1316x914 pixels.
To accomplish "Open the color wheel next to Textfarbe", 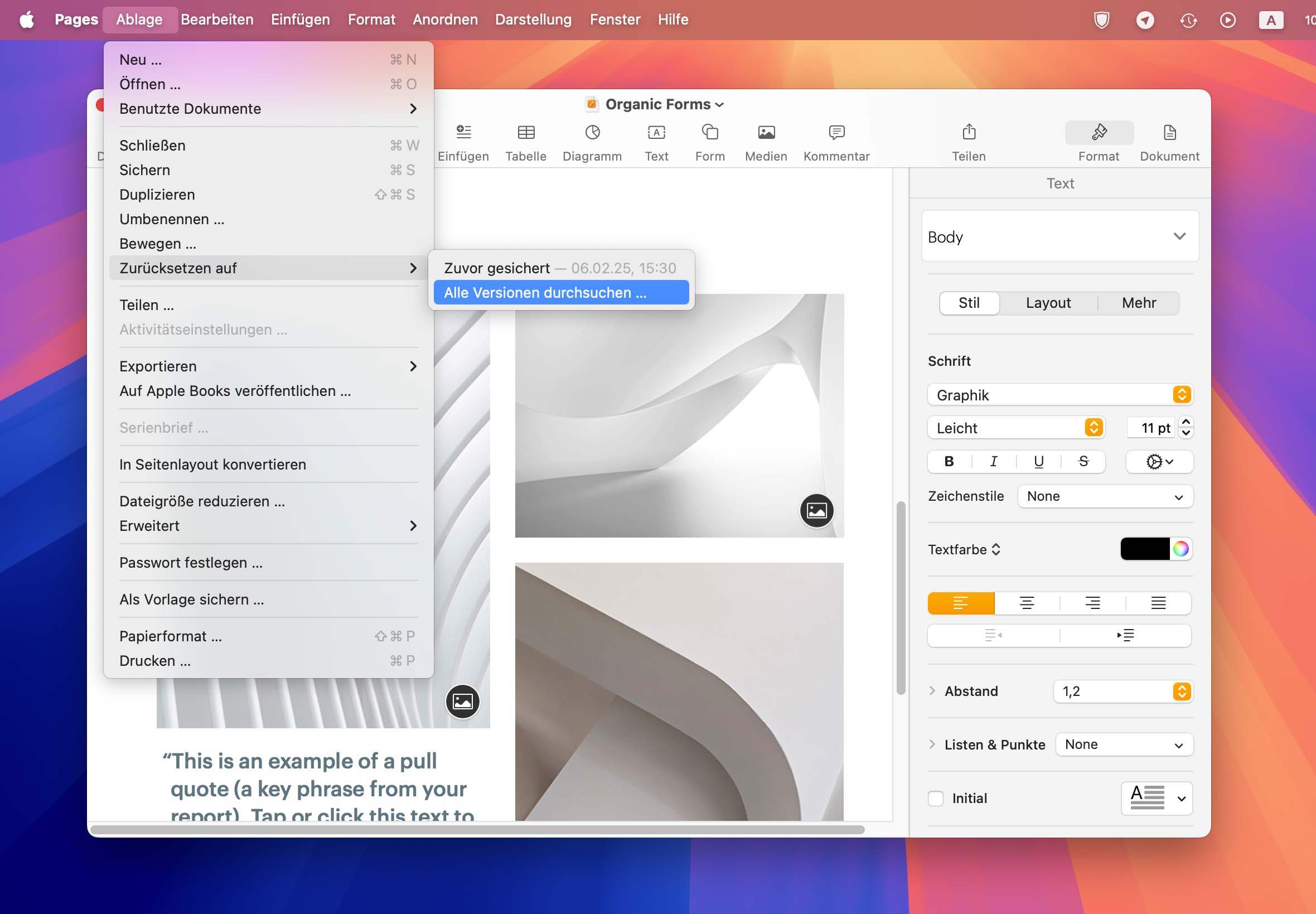I will point(1180,549).
